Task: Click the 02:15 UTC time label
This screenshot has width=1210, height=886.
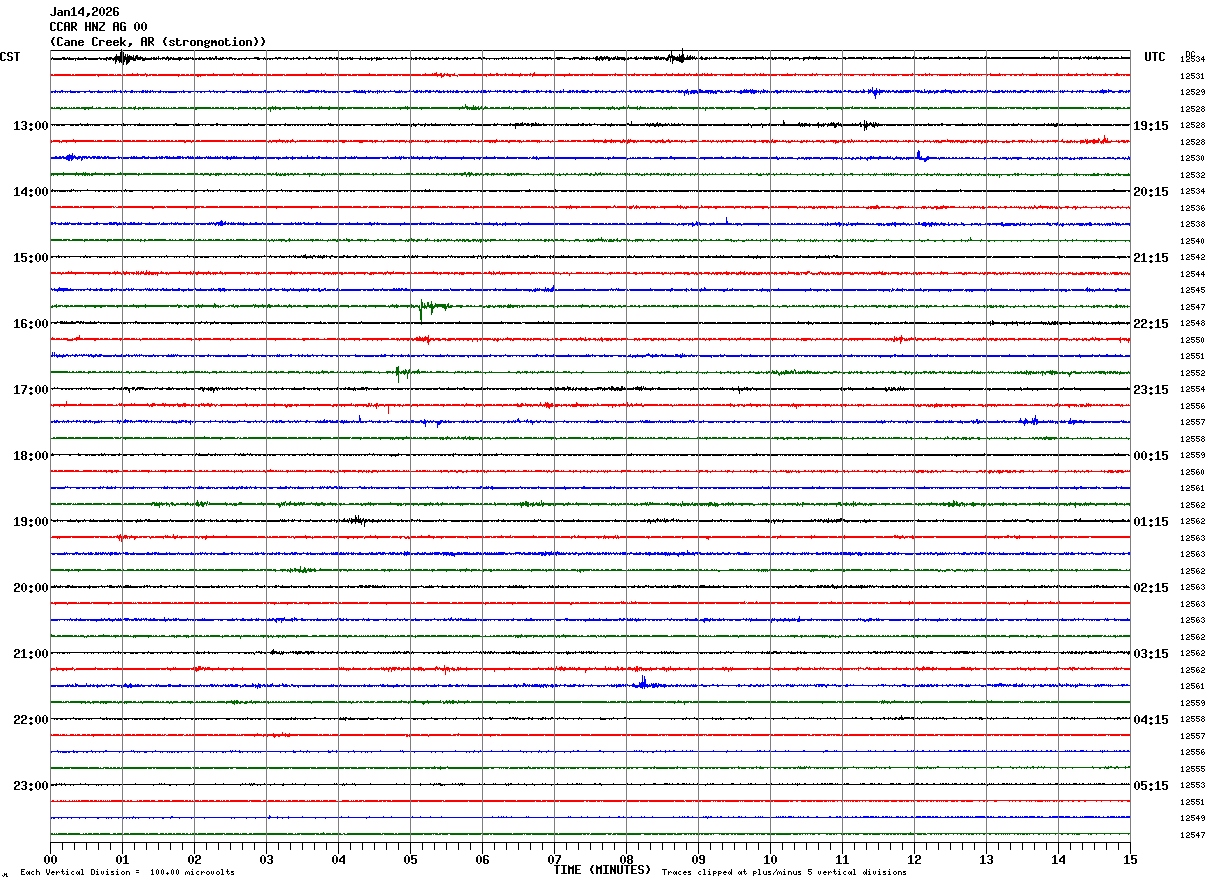Action: (x=1151, y=588)
